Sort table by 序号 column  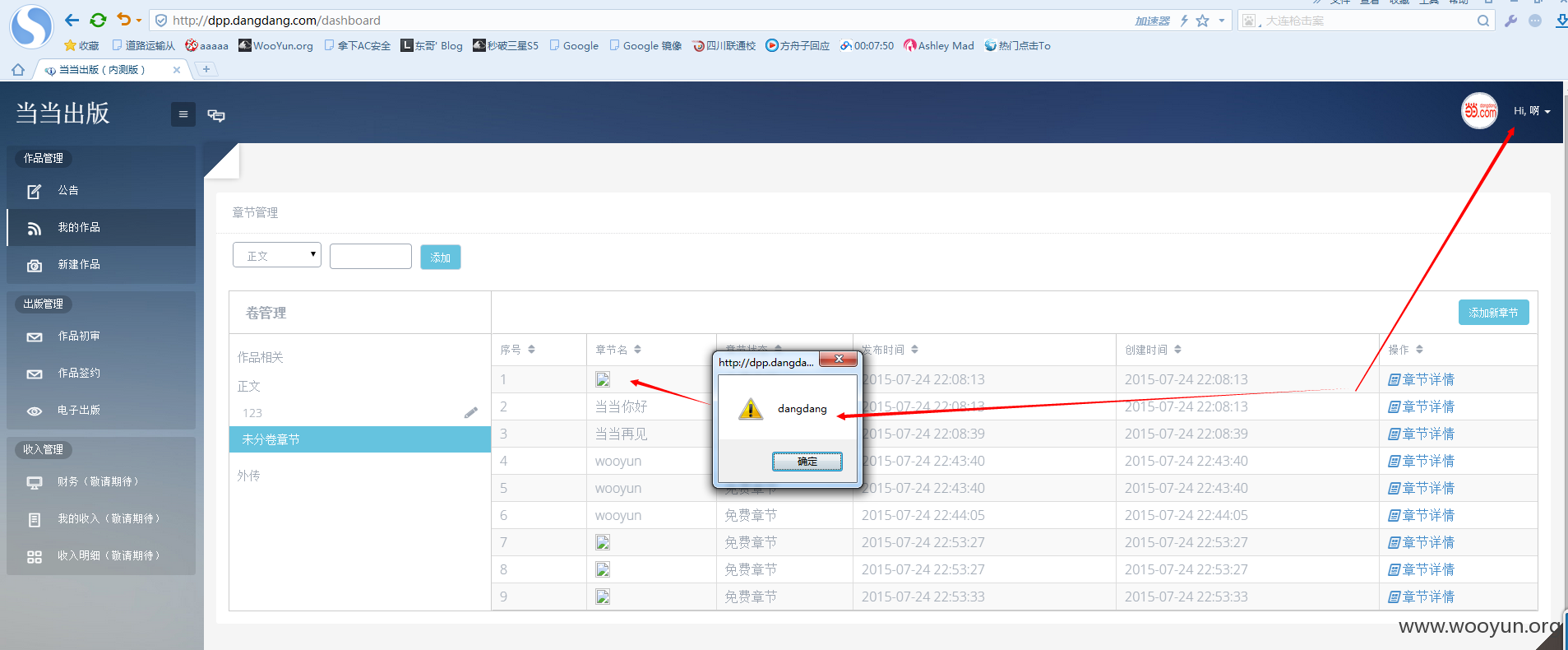(x=518, y=350)
